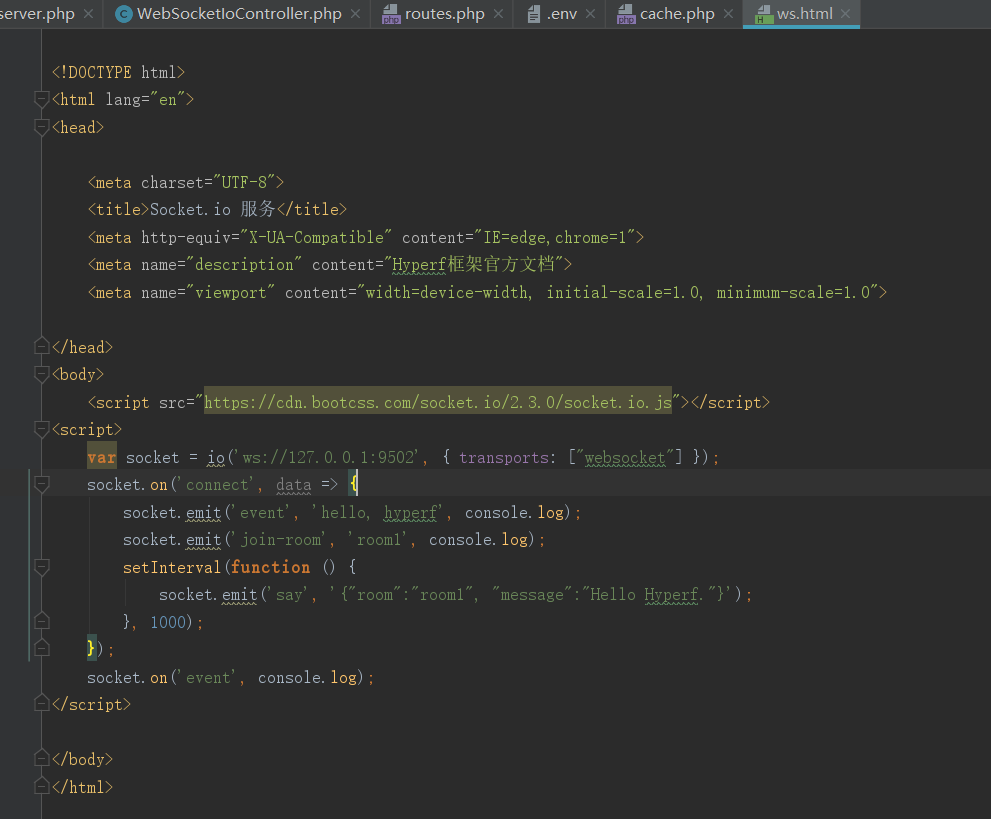
Task: Open the cache.php tab
Action: coord(677,13)
